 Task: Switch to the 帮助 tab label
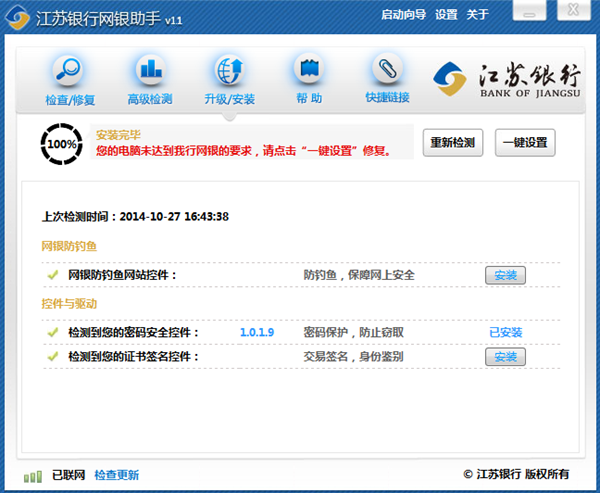(x=309, y=98)
